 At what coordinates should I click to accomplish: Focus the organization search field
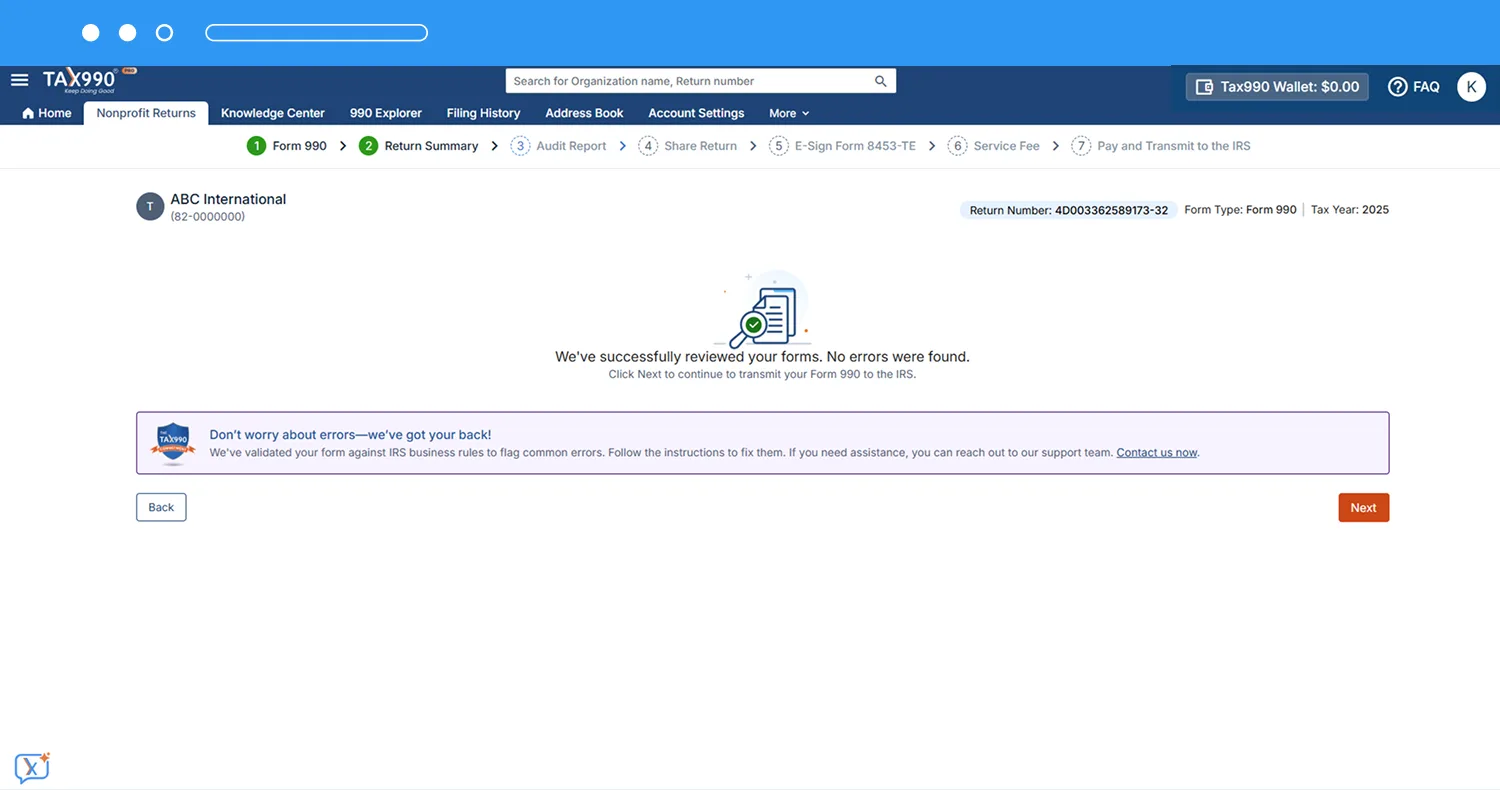pos(690,81)
